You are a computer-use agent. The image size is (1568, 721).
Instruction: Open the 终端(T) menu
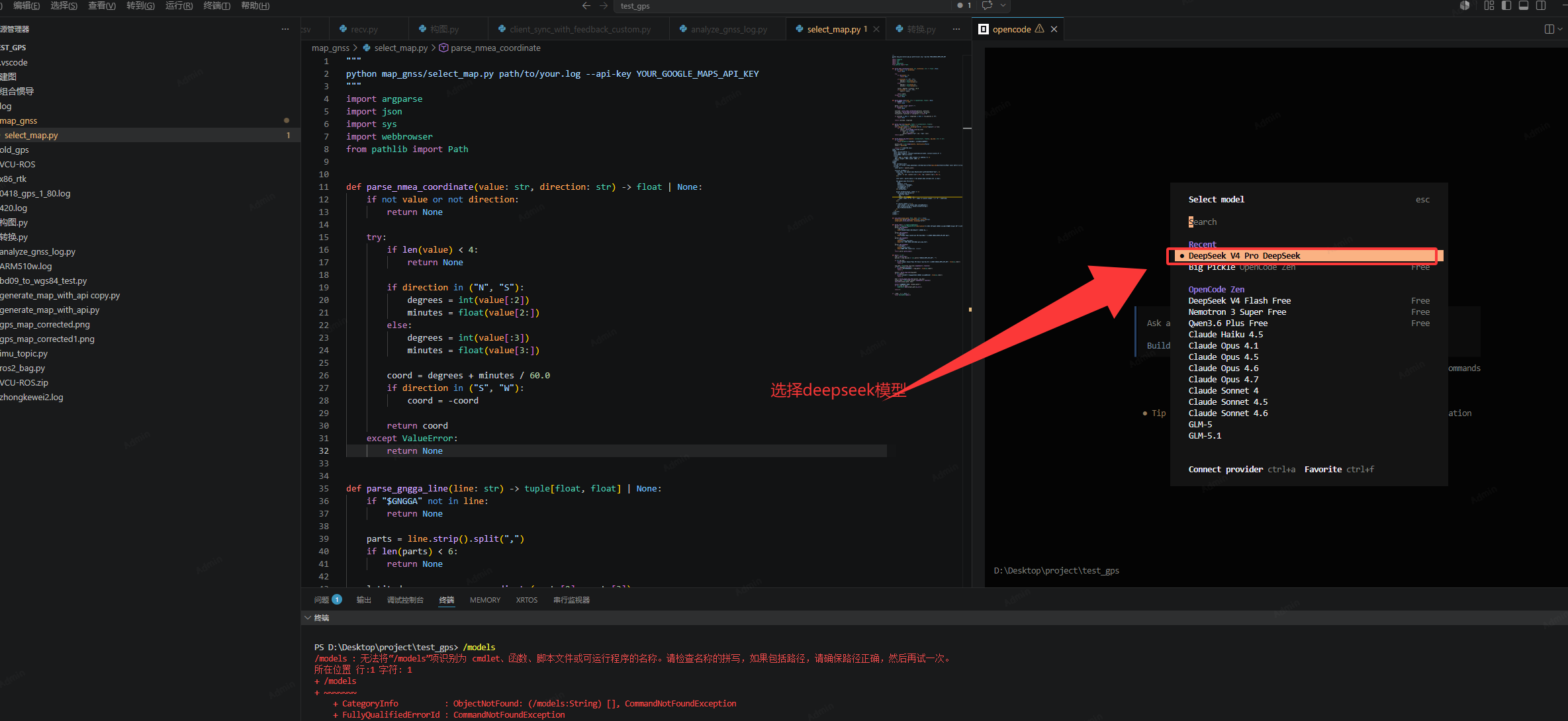[217, 5]
